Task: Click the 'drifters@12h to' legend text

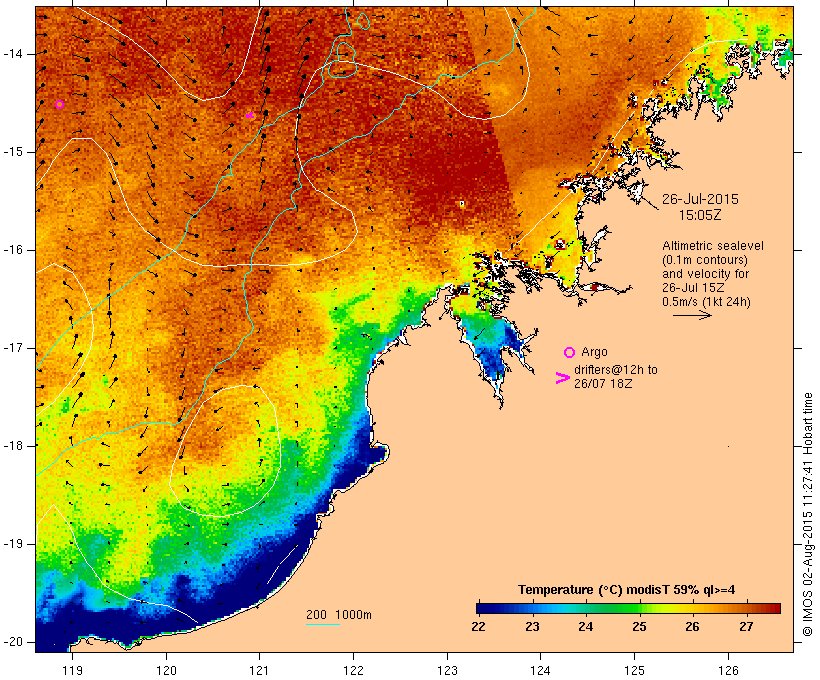Action: pyautogui.click(x=616, y=370)
